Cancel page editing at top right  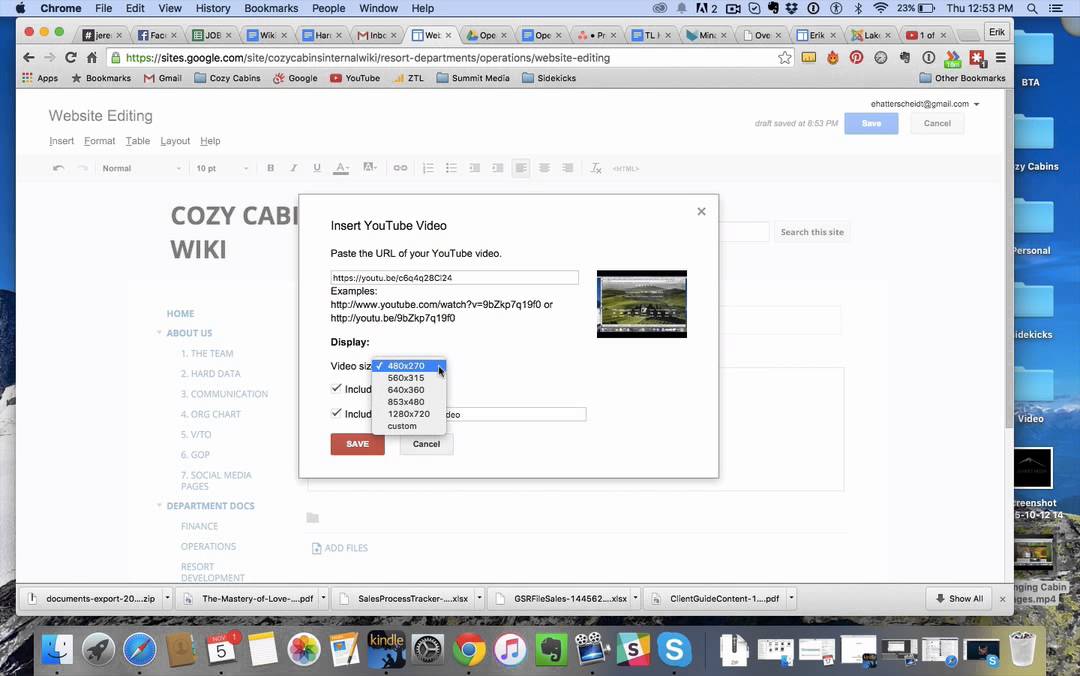coord(937,123)
